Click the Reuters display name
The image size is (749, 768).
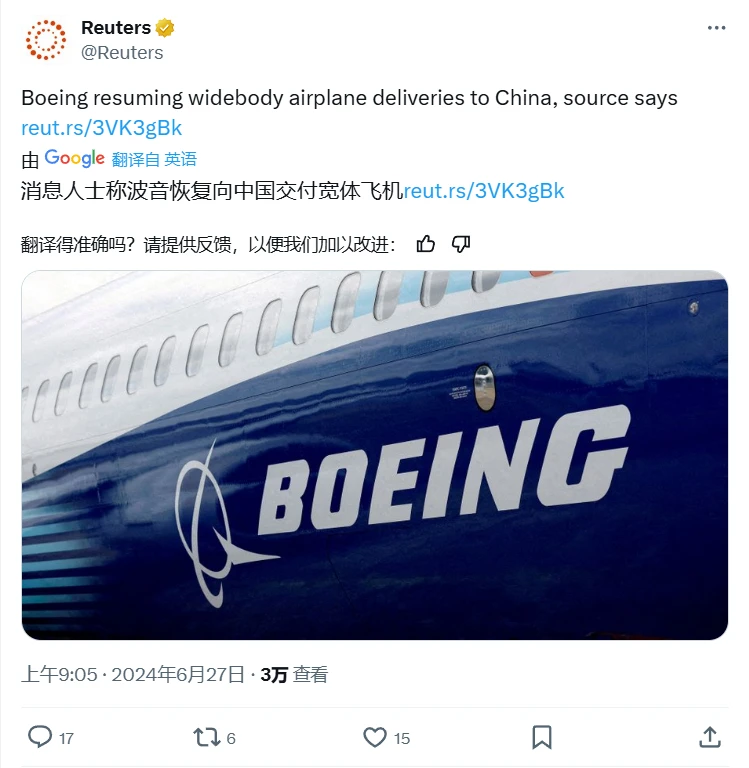tap(116, 28)
